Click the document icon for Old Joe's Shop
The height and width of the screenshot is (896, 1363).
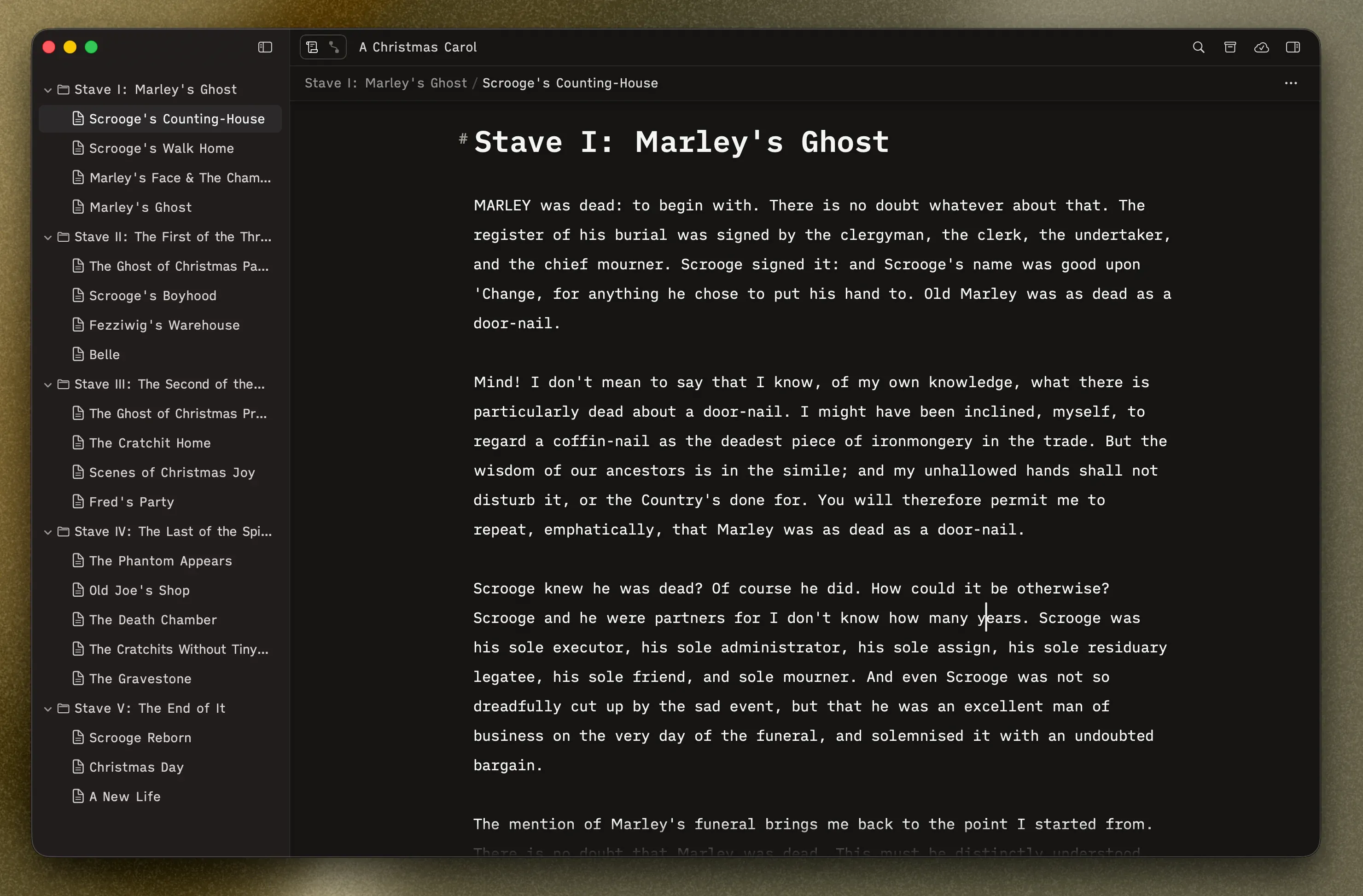click(78, 590)
